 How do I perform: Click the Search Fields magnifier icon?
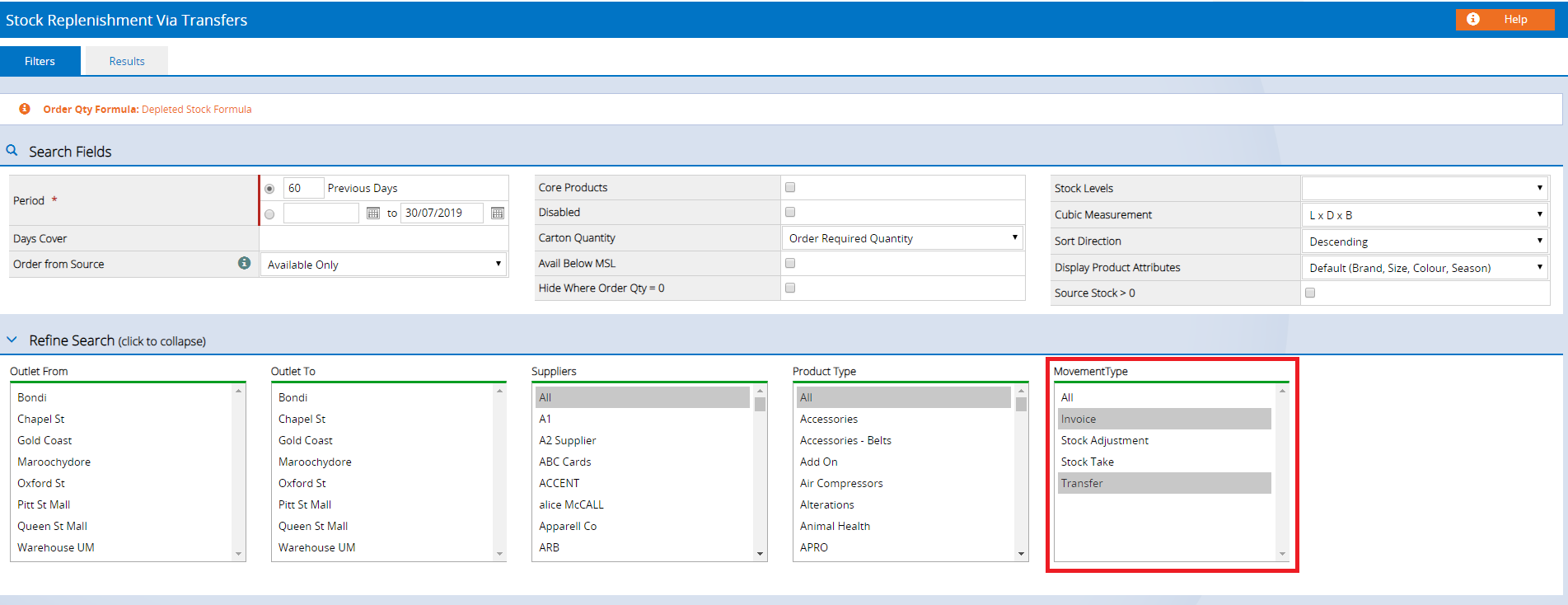click(12, 151)
